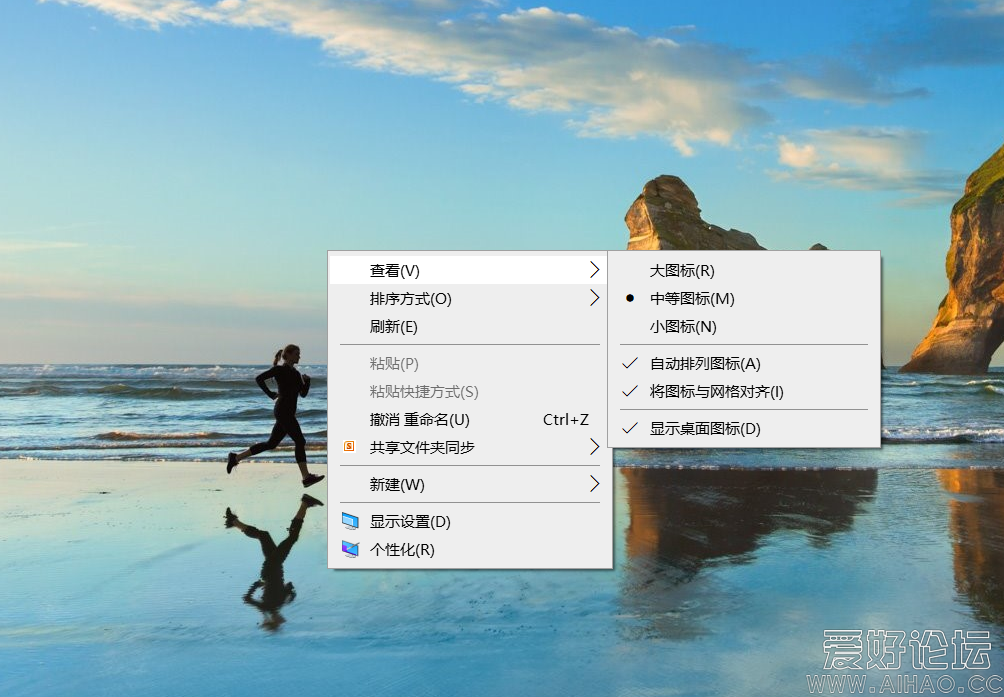Refresh the desktop with 刷新(E)
Image resolution: width=1004 pixels, height=697 pixels.
393,326
